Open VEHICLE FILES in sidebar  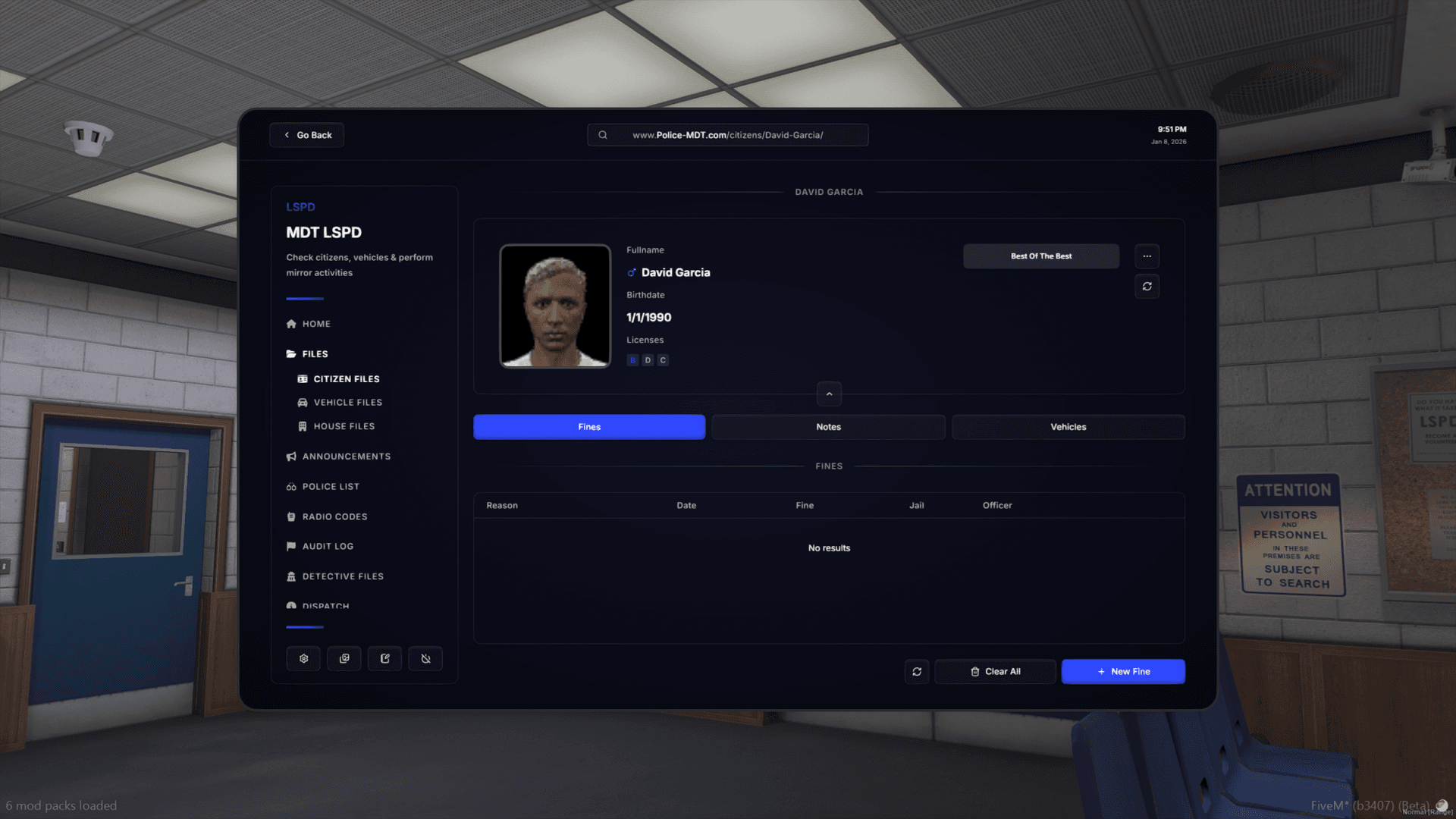coord(340,403)
